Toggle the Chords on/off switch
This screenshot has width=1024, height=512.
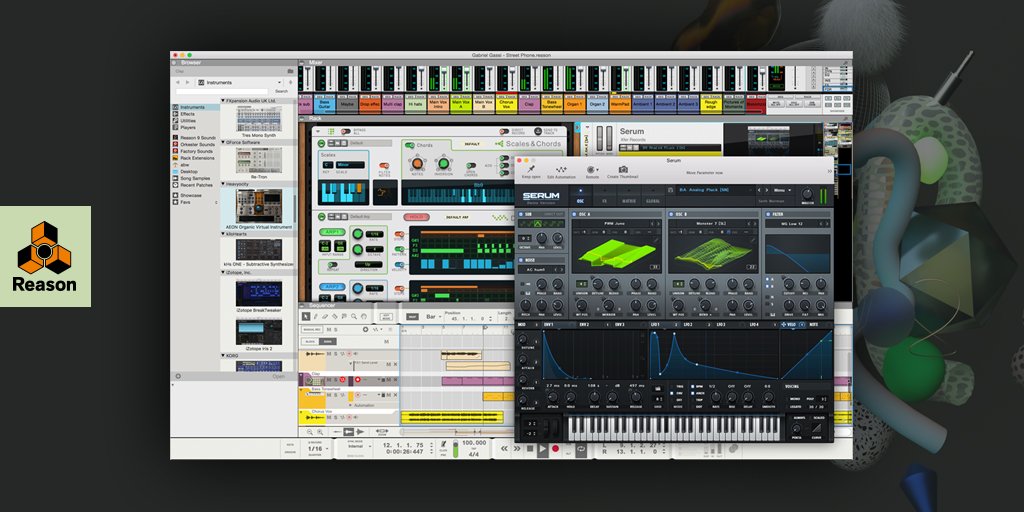410,145
